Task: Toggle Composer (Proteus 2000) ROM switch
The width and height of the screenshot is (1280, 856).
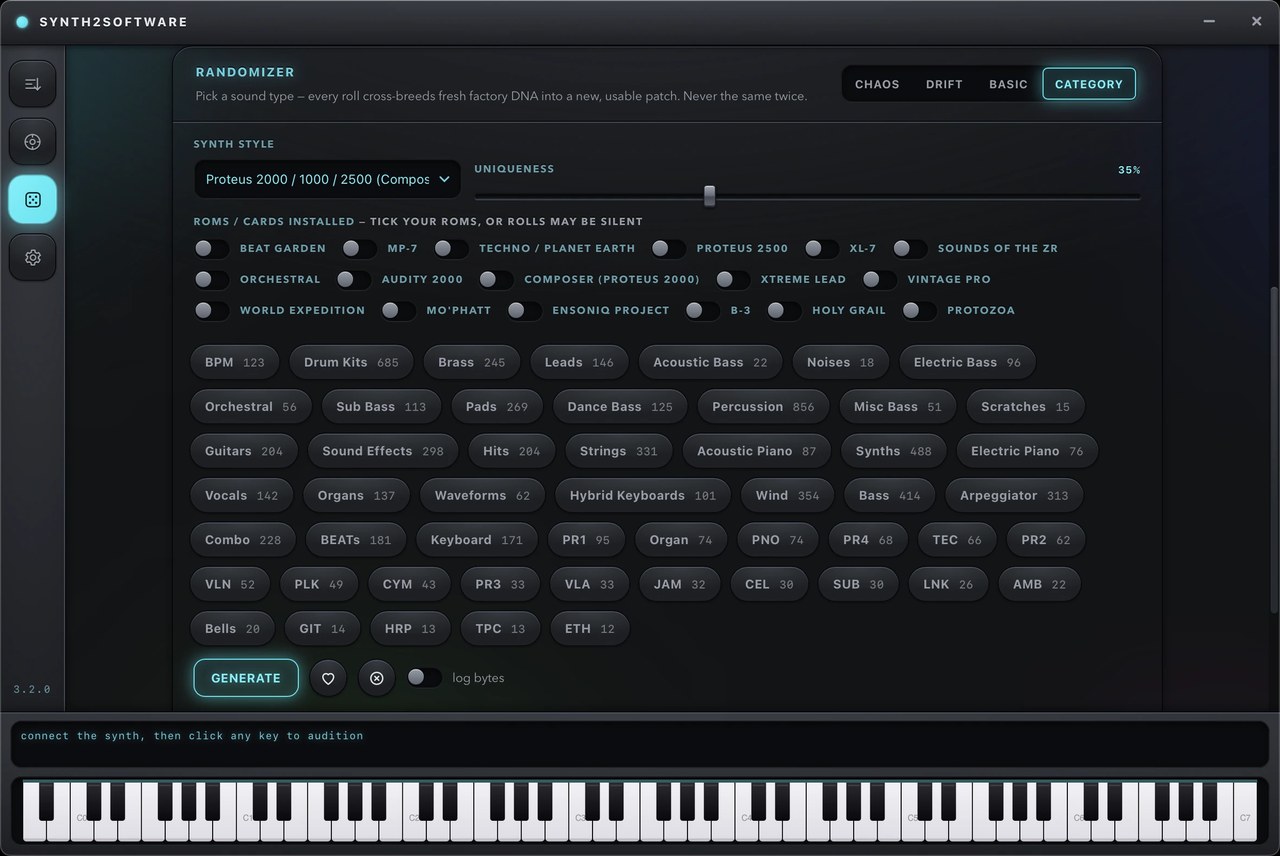Action: (496, 279)
